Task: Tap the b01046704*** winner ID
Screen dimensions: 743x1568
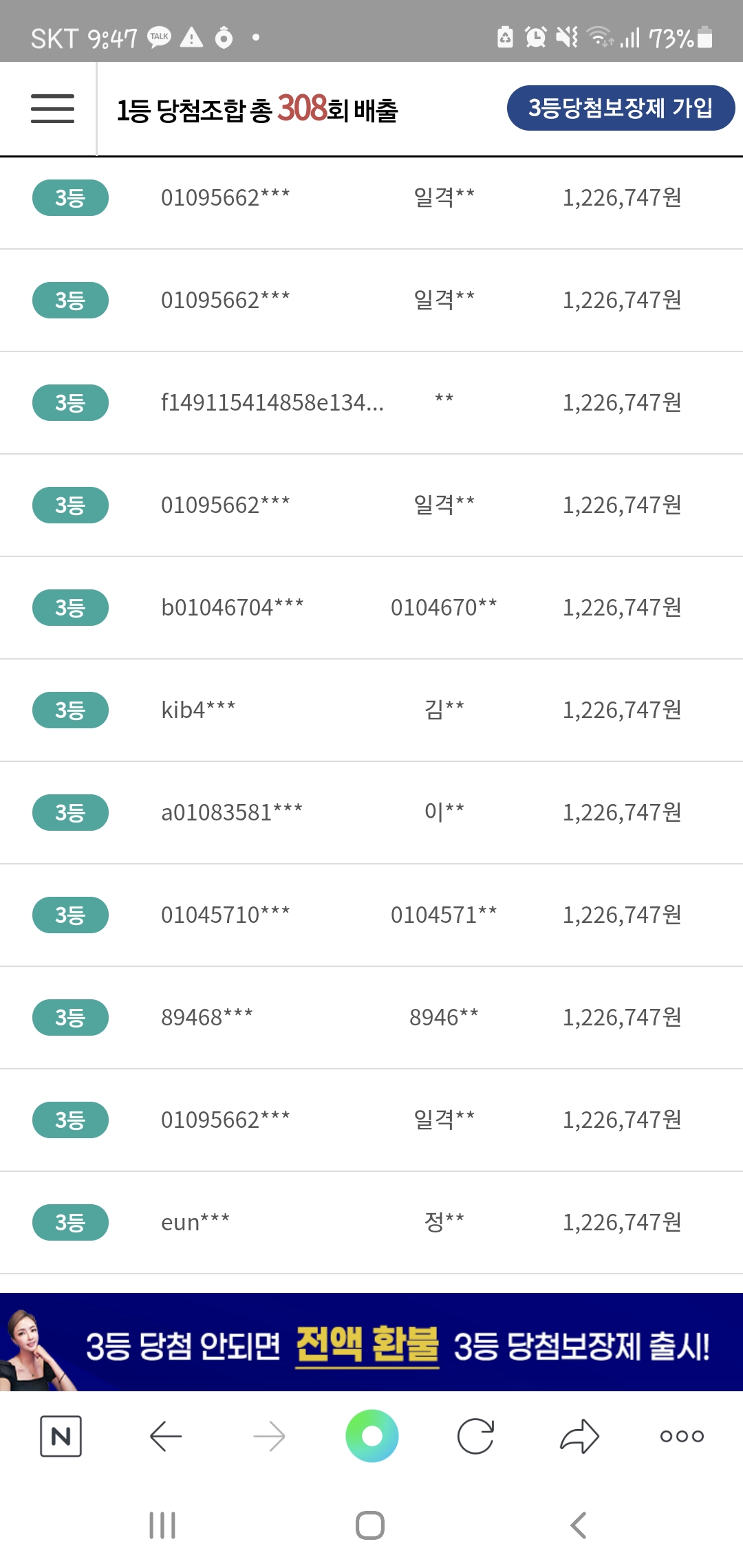Action: point(233,608)
